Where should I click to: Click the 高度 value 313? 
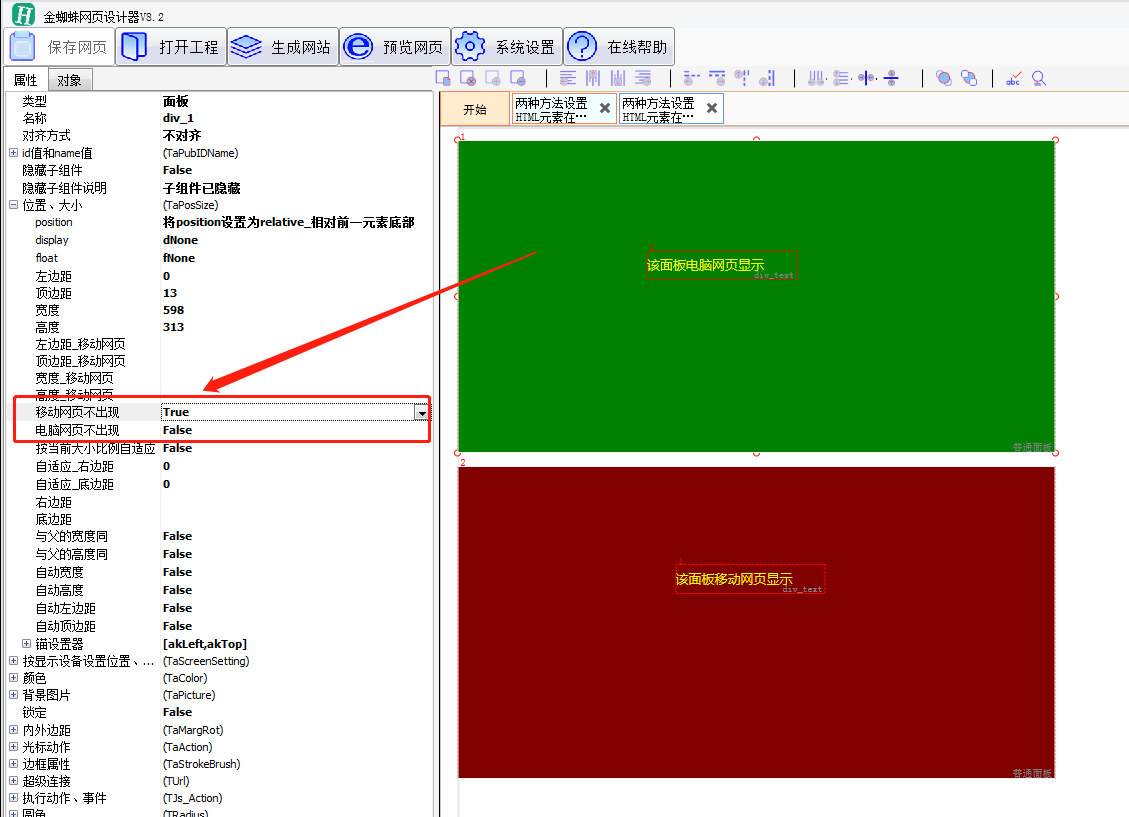174,327
